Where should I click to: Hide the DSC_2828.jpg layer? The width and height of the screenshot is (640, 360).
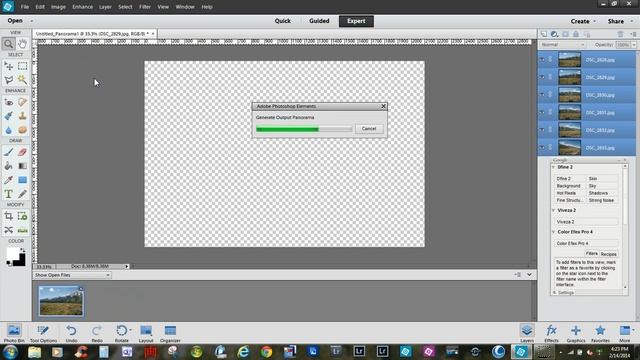point(542,60)
